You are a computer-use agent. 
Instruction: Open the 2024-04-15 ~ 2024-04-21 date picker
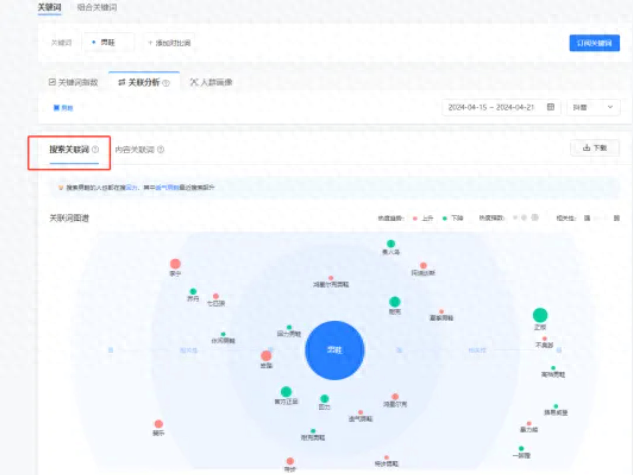point(495,107)
